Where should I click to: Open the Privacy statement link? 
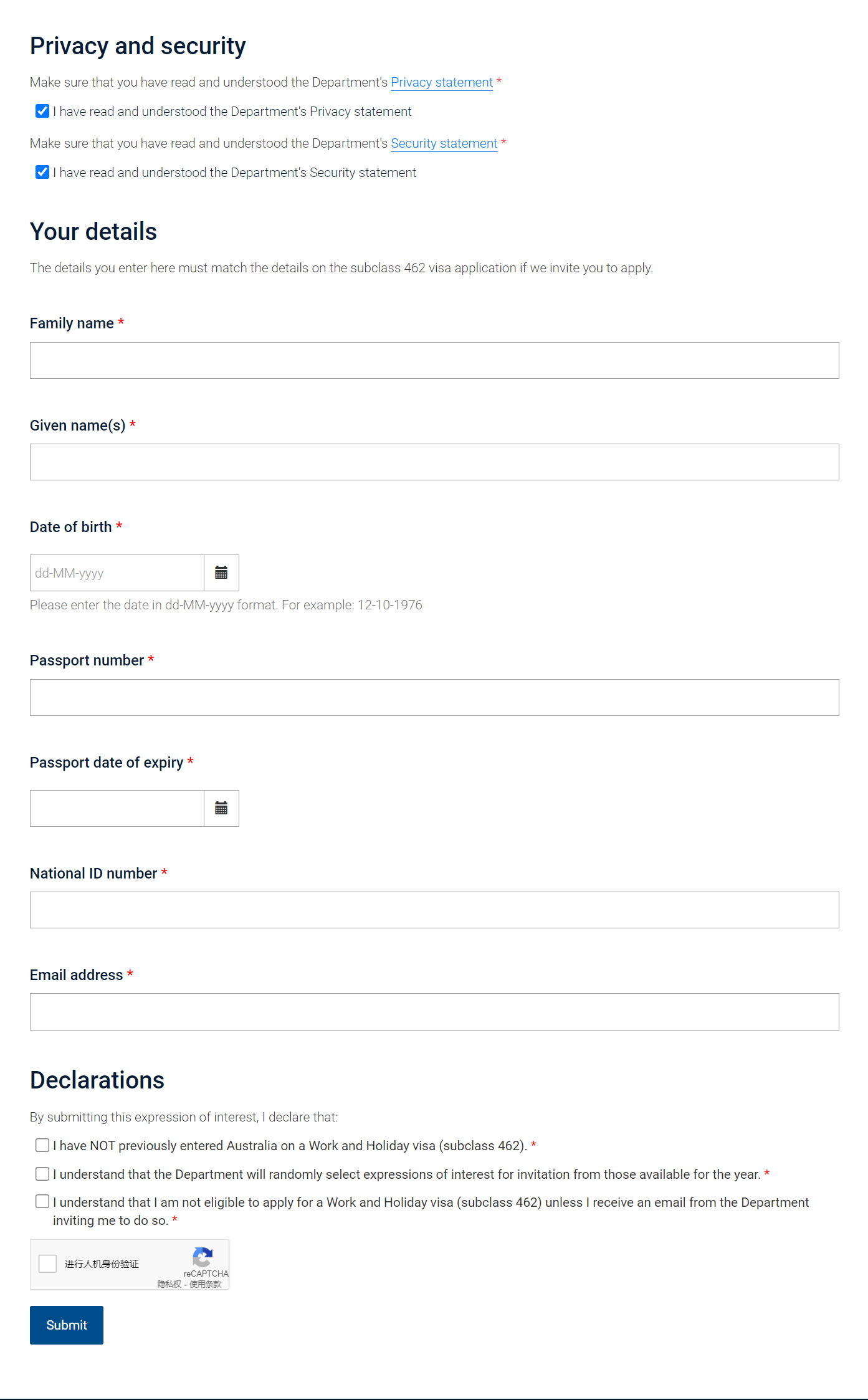(x=441, y=82)
